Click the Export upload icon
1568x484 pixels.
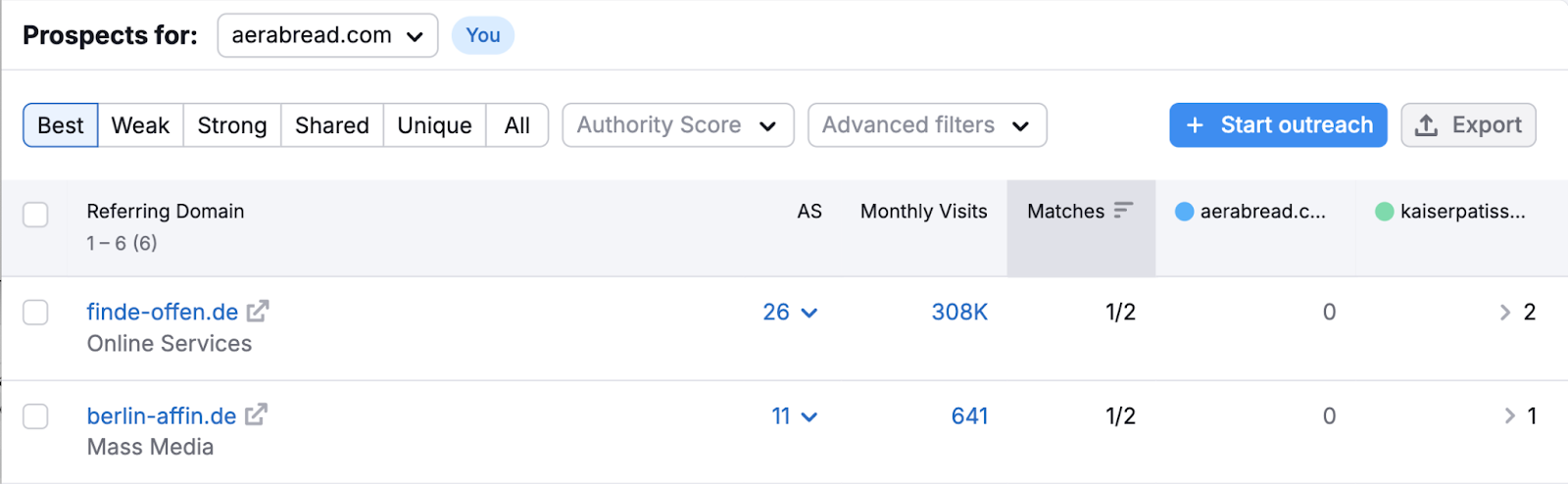pos(1427,125)
